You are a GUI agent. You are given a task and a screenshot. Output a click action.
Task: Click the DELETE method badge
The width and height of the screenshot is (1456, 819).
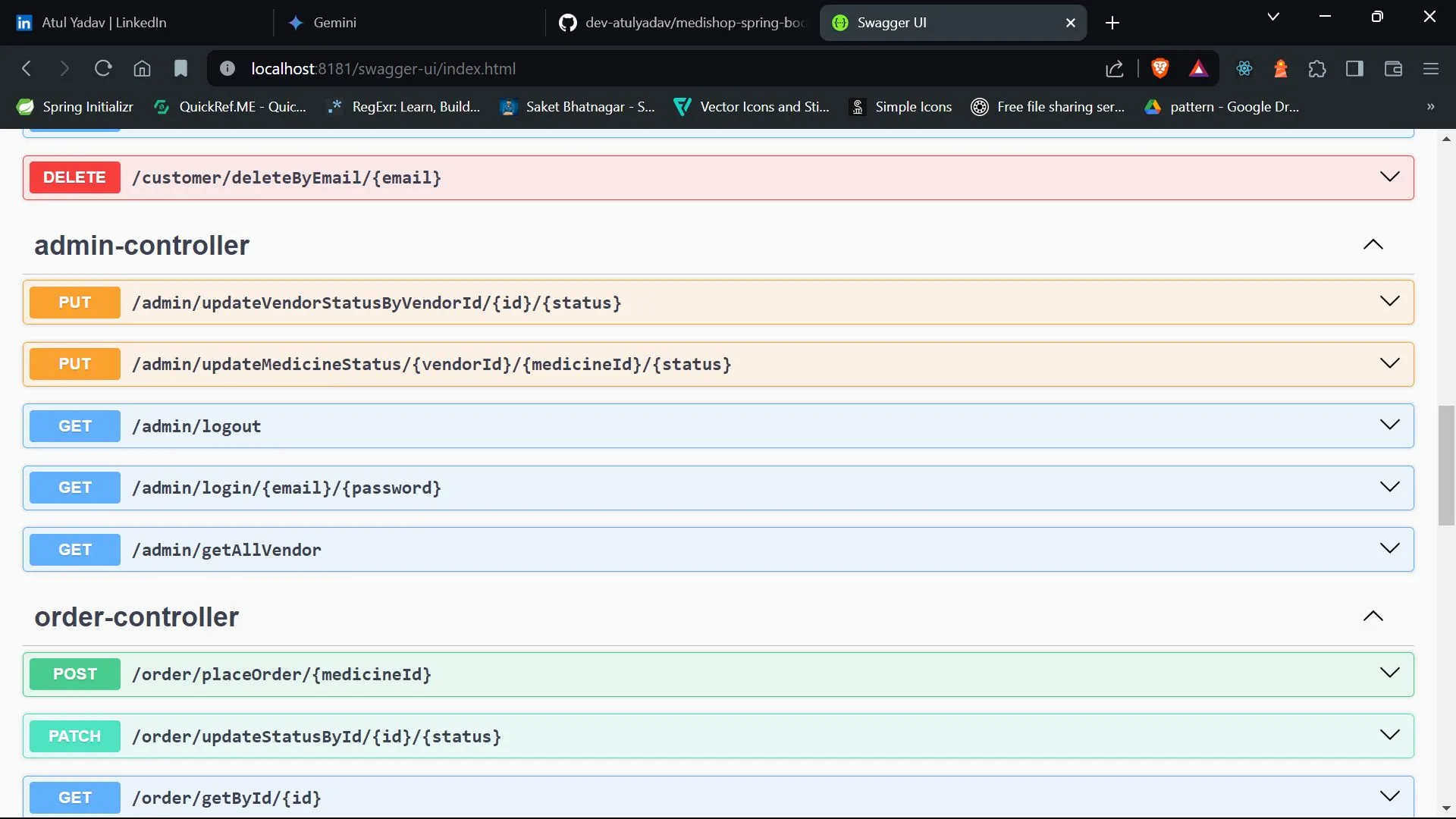click(x=74, y=177)
